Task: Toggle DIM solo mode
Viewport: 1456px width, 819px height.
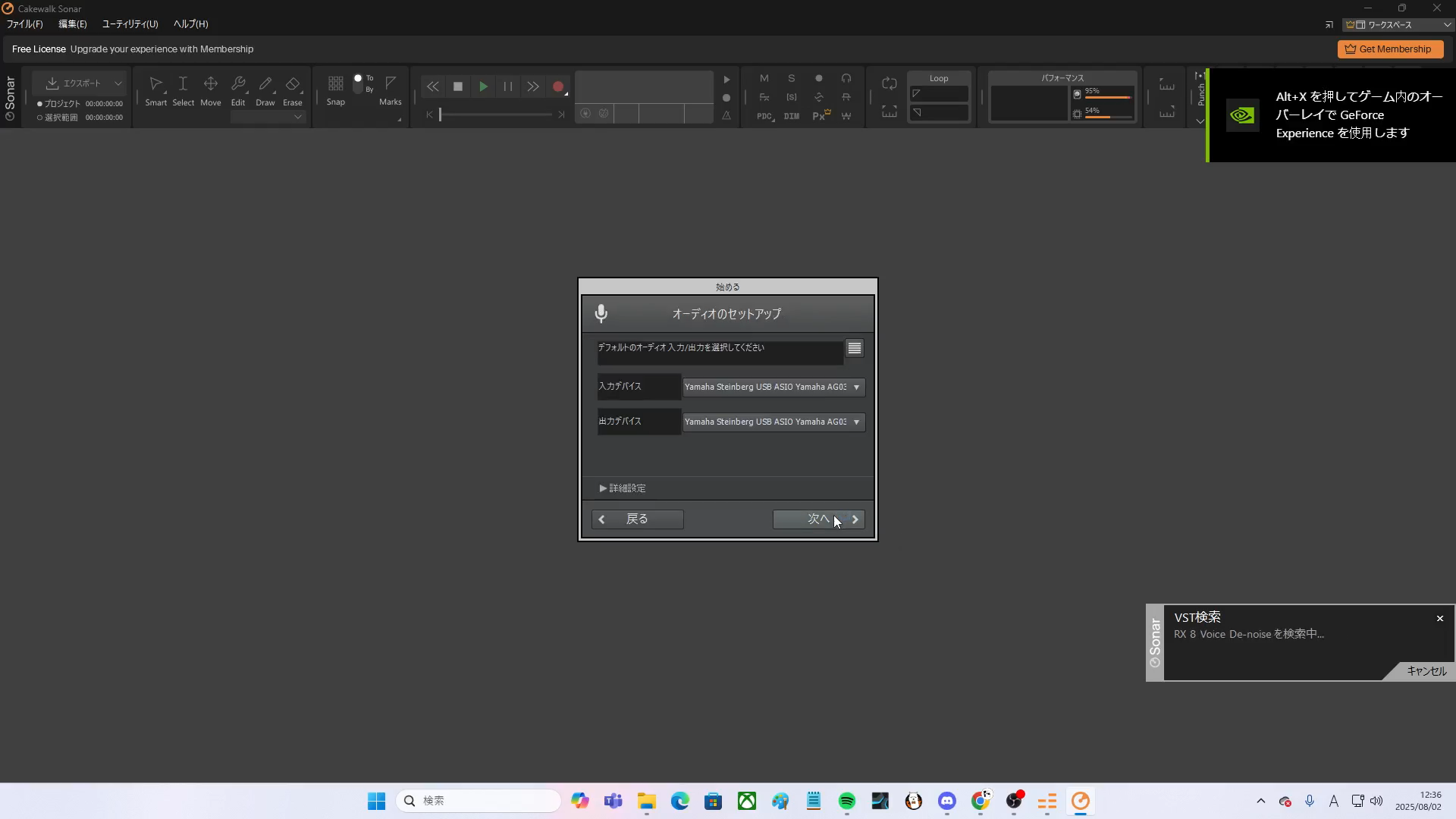Action: point(792,116)
